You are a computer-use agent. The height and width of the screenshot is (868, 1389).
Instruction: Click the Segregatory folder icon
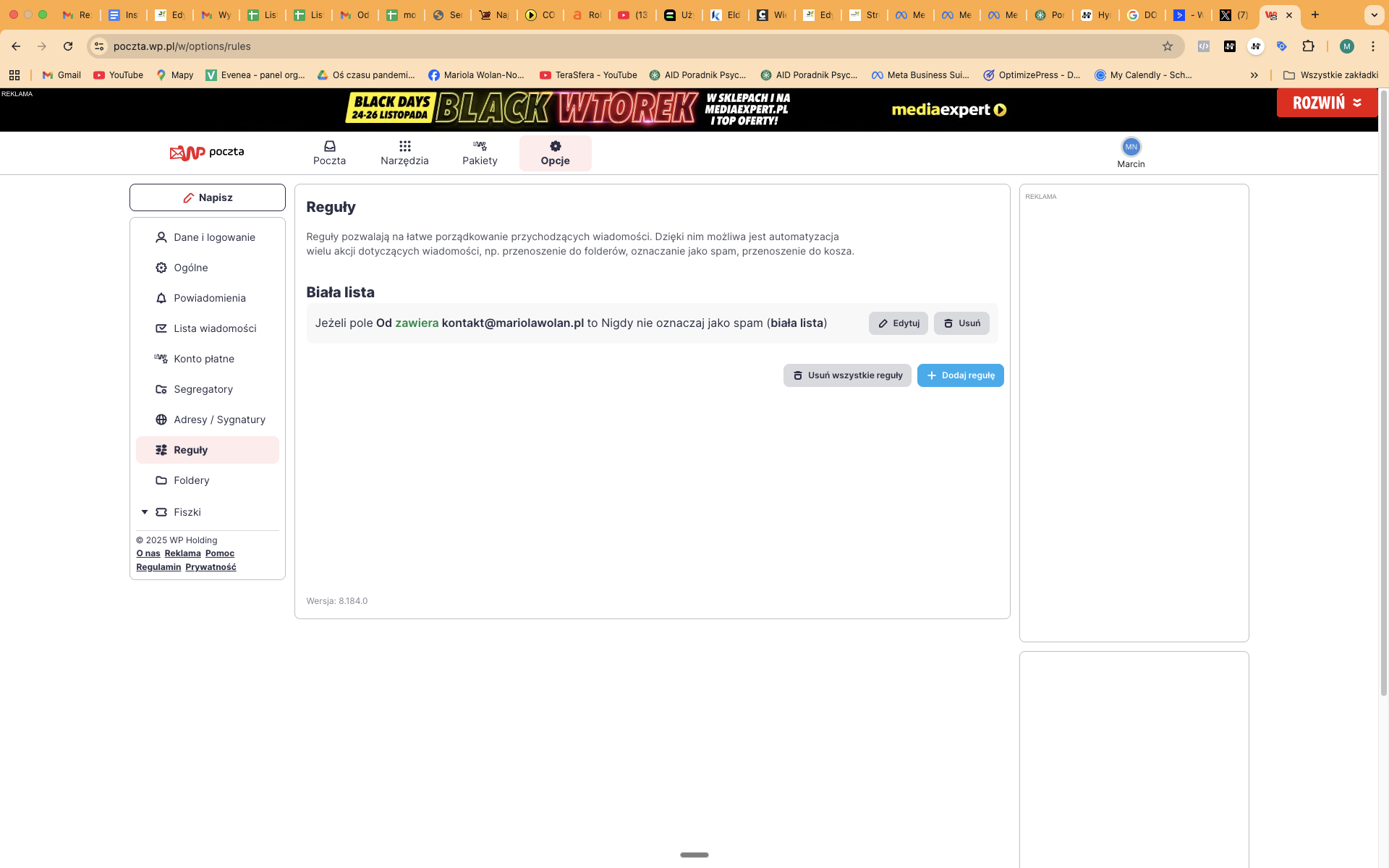[161, 389]
